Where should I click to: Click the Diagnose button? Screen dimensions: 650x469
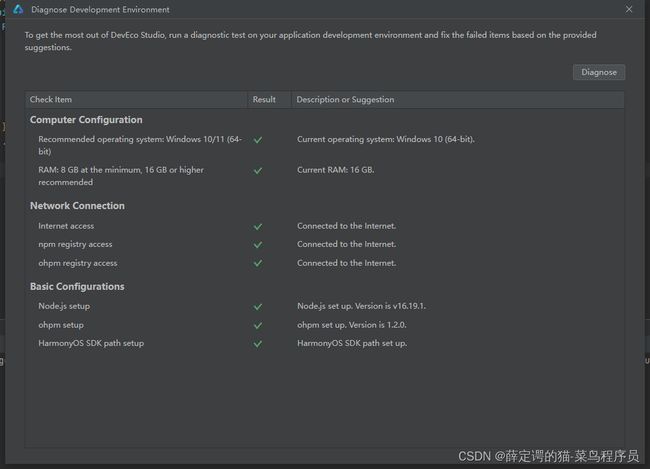pos(599,72)
